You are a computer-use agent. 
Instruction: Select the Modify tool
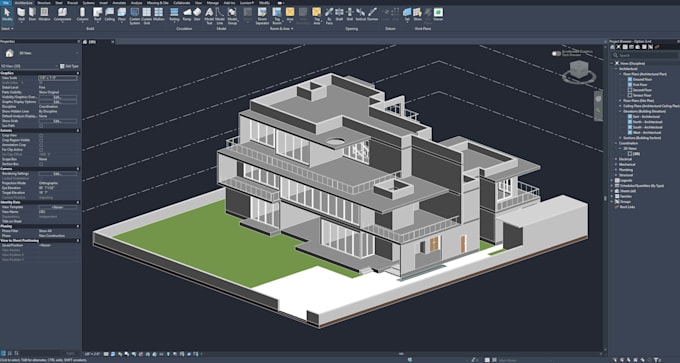point(7,14)
